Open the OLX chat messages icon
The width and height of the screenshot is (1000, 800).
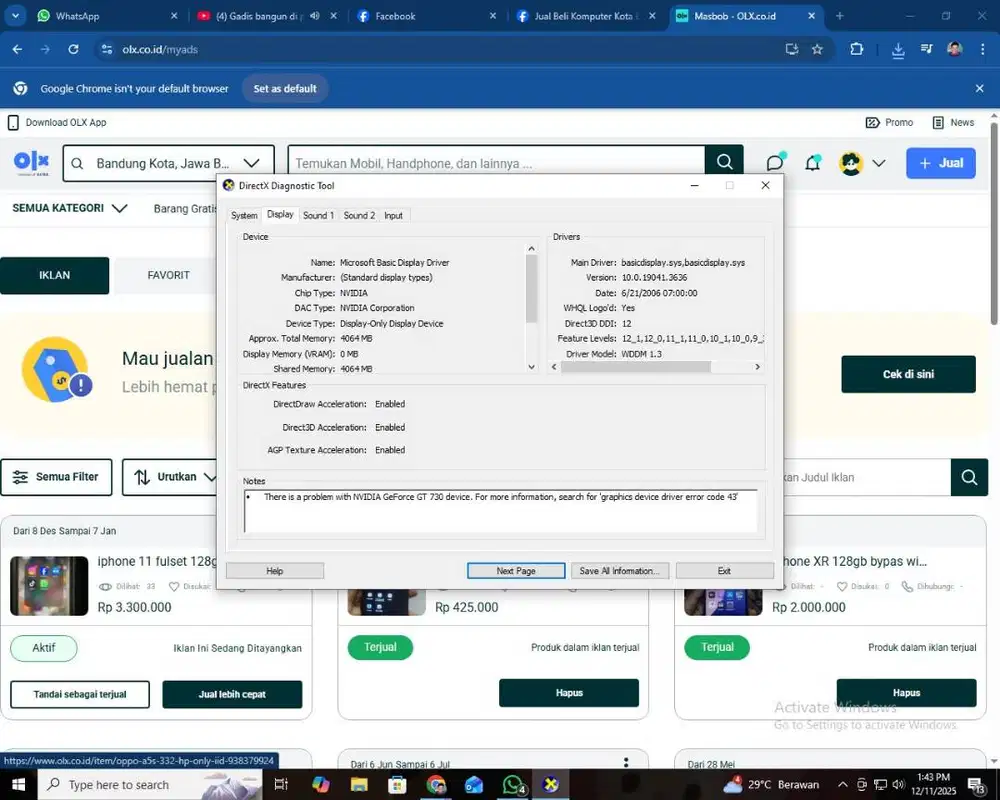775,162
